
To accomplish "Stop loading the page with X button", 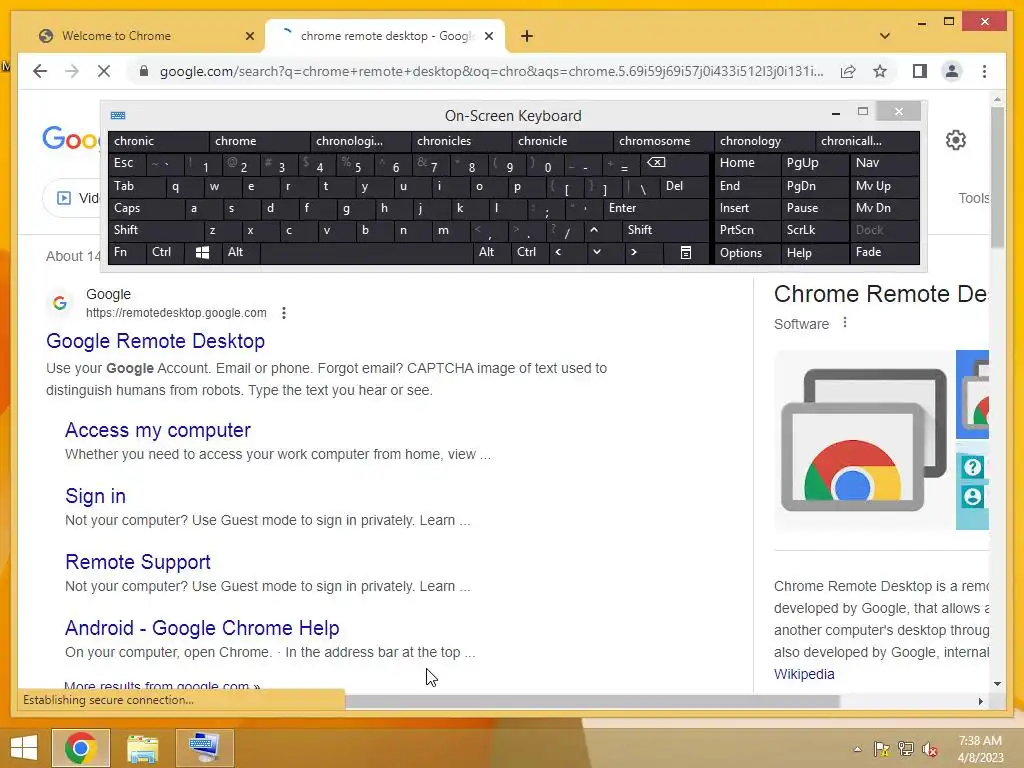I will pos(104,71).
